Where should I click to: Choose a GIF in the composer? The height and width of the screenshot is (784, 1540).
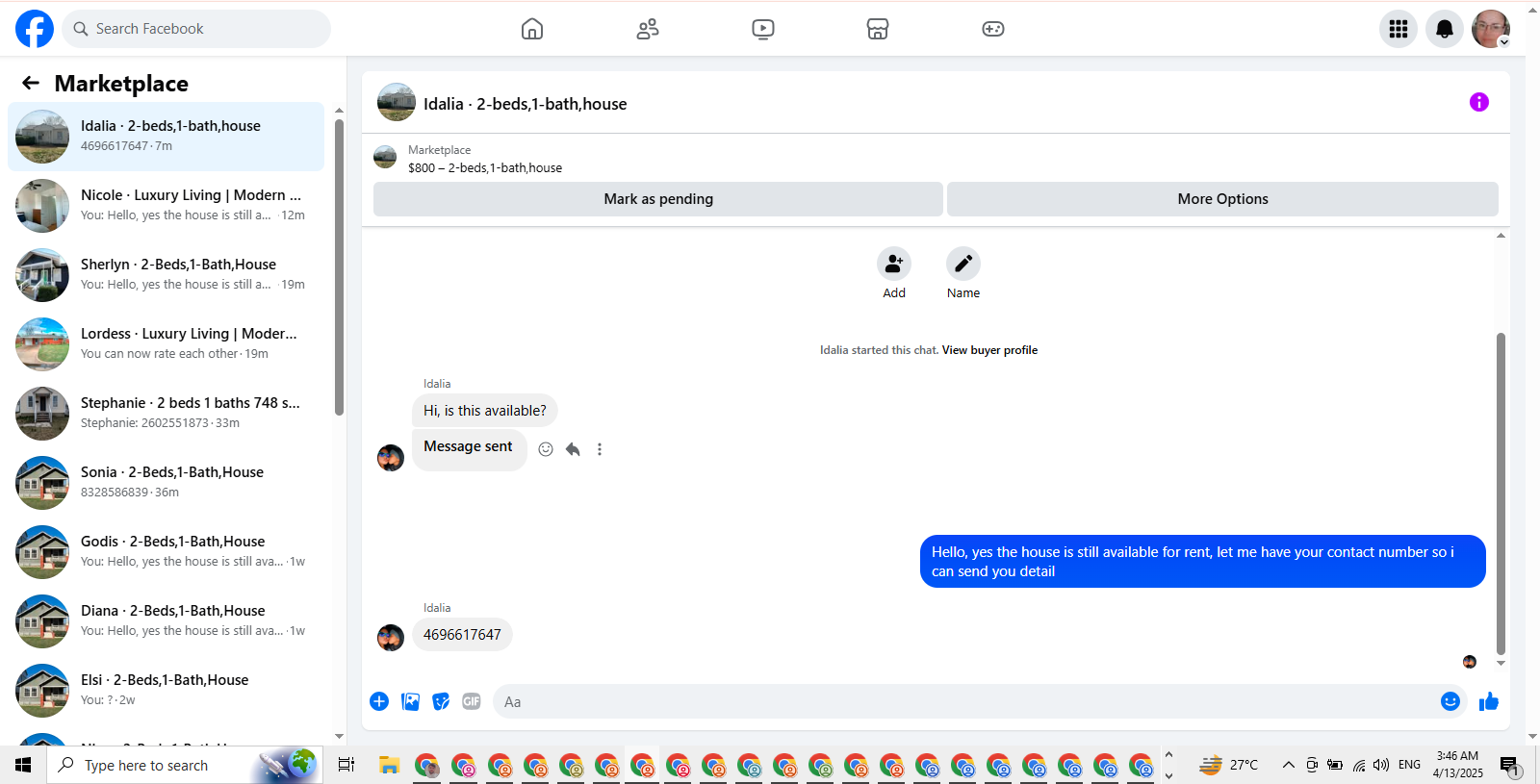coord(472,701)
